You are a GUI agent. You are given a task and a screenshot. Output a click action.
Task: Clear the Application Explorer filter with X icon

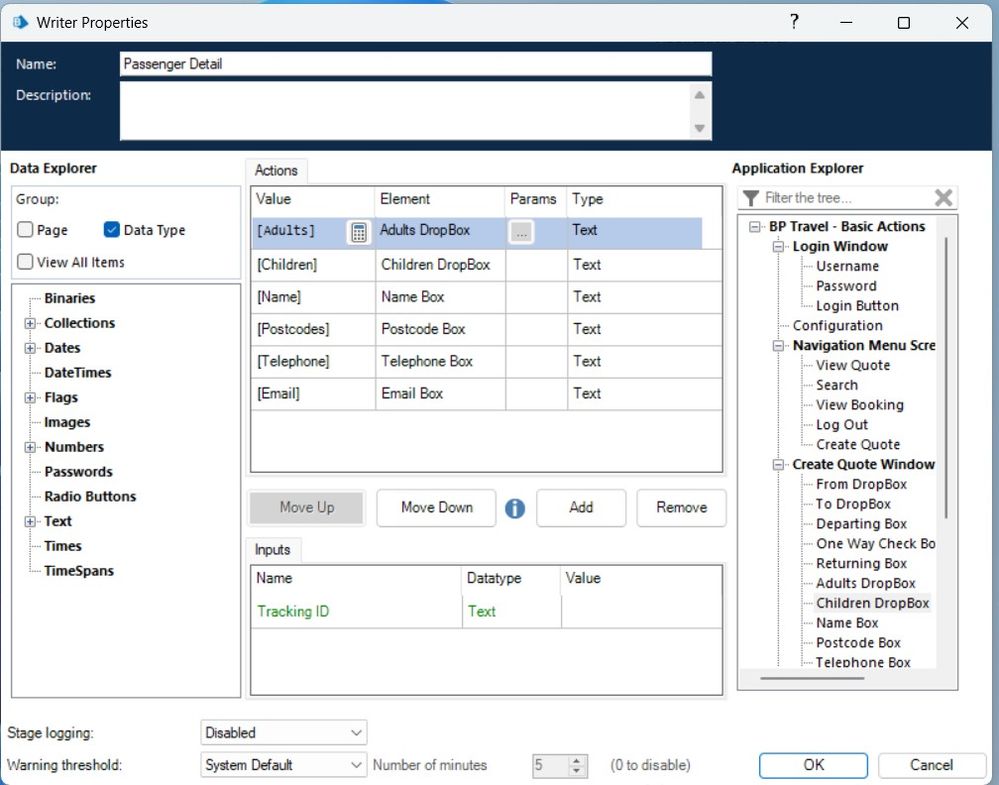(943, 198)
